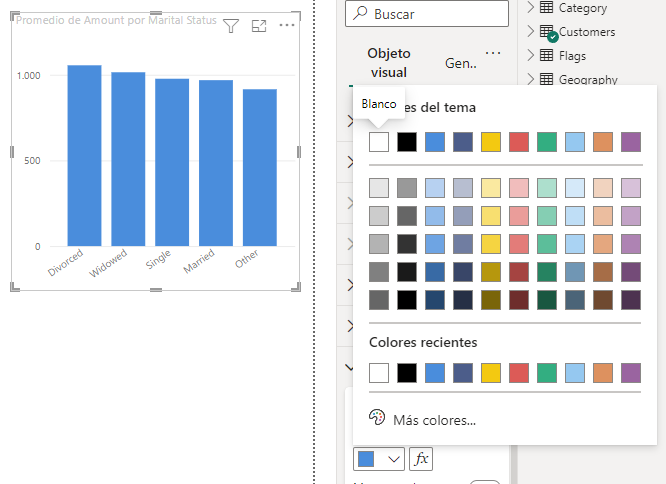Choose the red swatch under Colores recientes
This screenshot has height=484, width=666.
click(x=519, y=373)
